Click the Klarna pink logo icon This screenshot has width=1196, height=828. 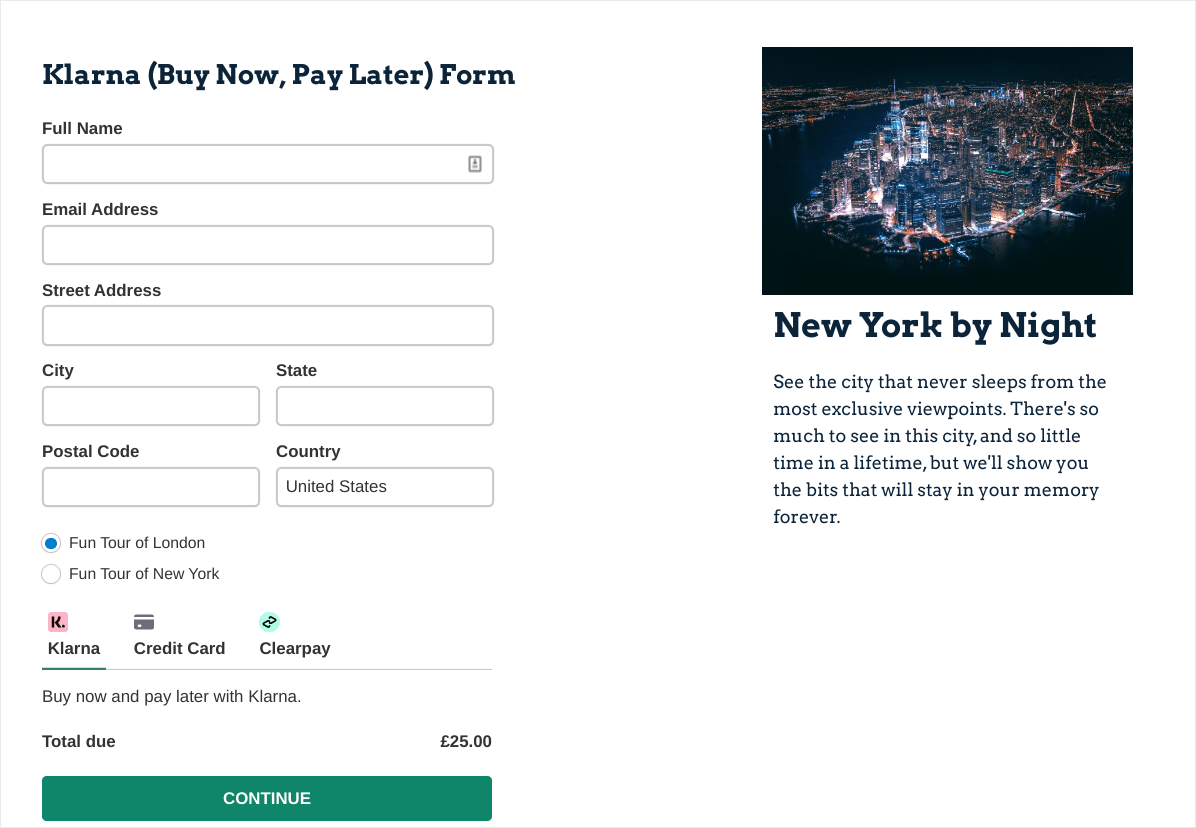pyautogui.click(x=57, y=621)
